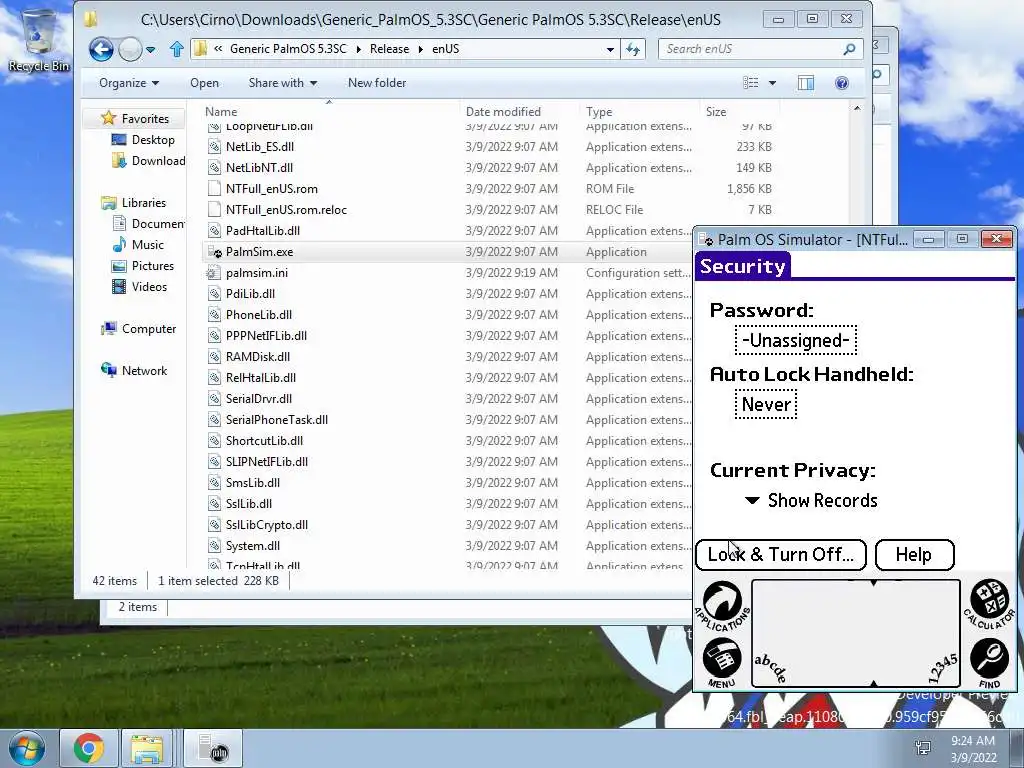
Task: Select the PalmSim.exe file icon
Action: click(214, 251)
